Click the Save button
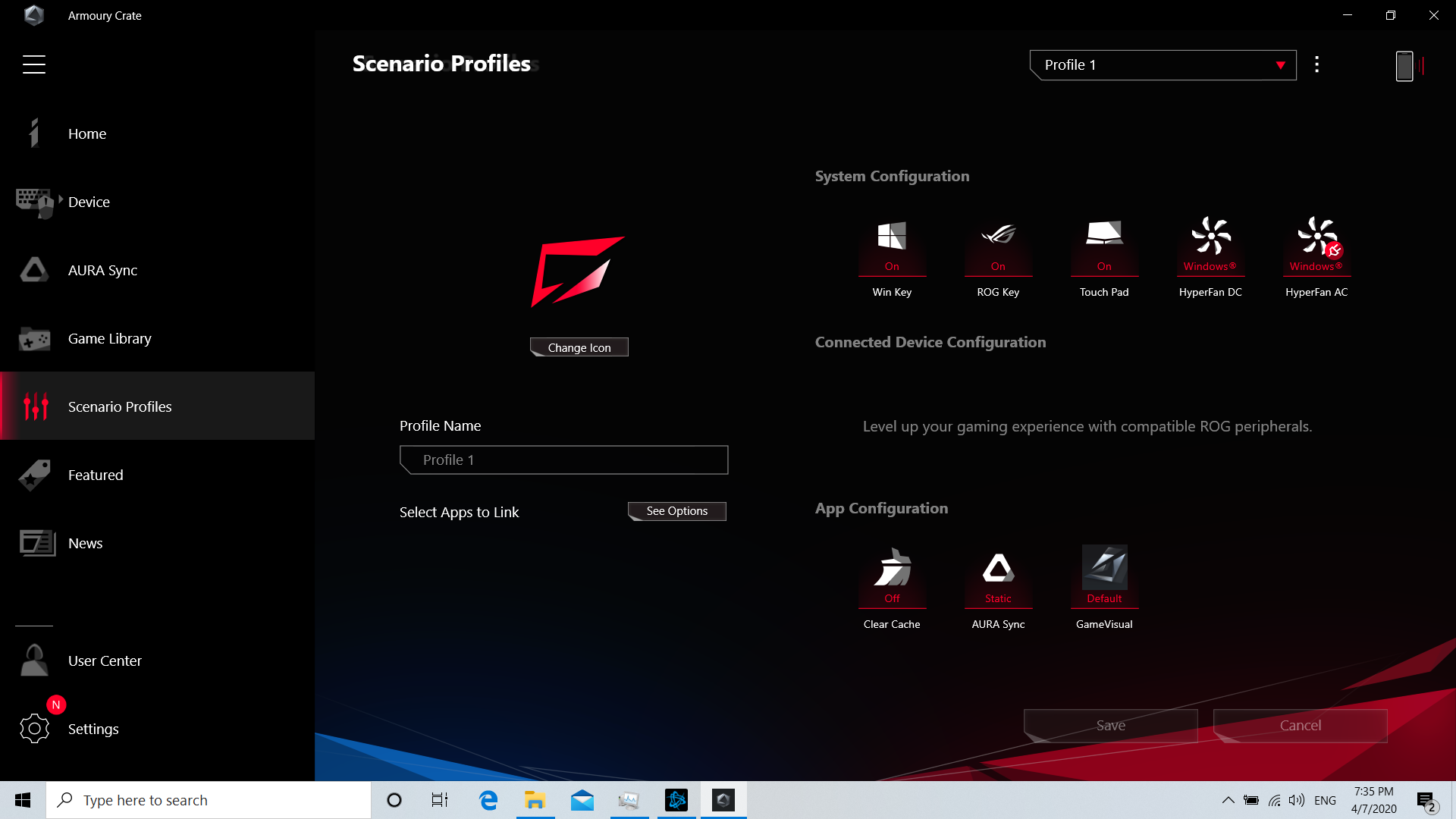1456x819 pixels. click(x=1111, y=726)
